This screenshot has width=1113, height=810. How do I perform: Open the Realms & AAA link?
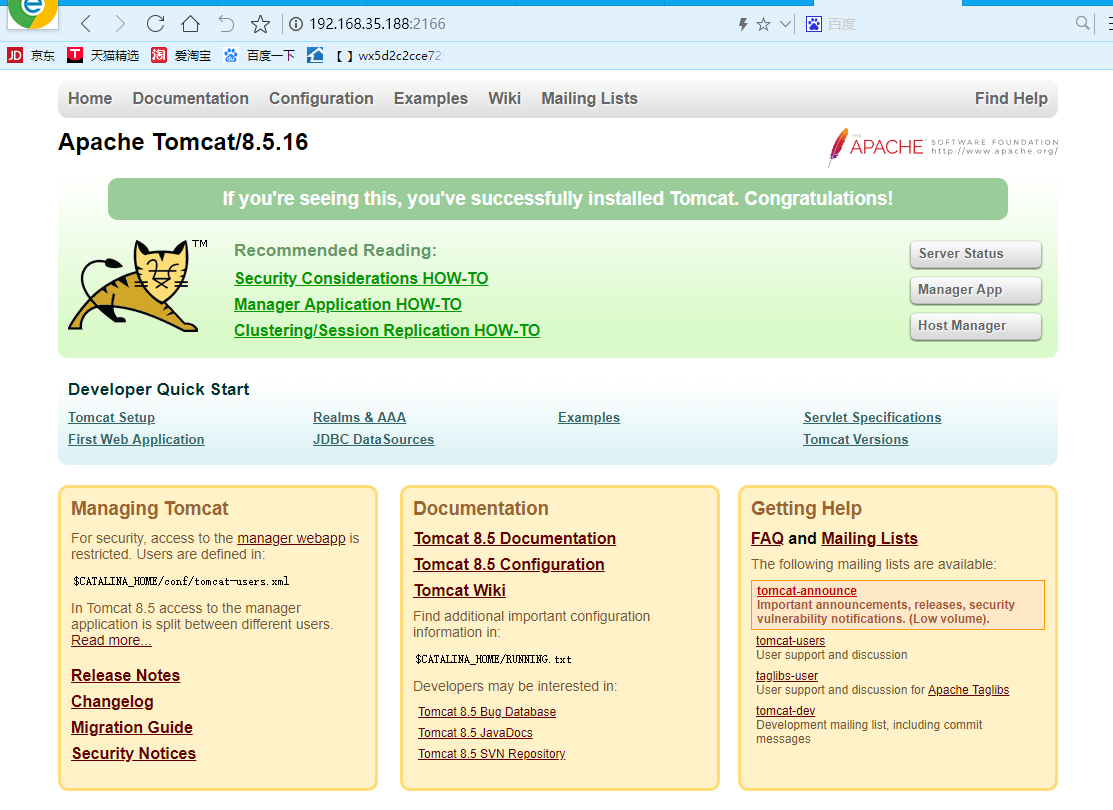[x=359, y=417]
